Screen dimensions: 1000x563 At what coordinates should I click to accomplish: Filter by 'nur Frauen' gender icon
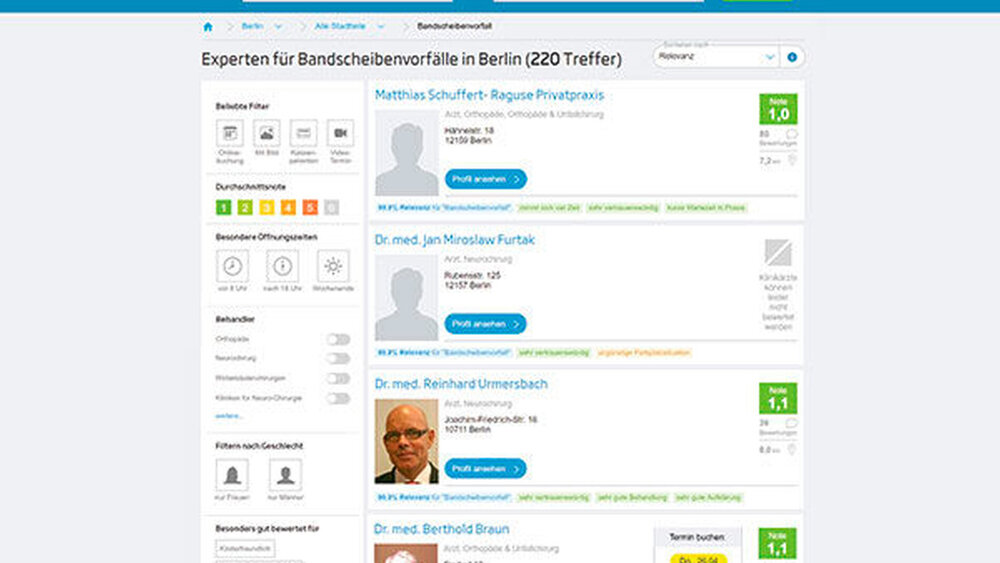[x=233, y=474]
